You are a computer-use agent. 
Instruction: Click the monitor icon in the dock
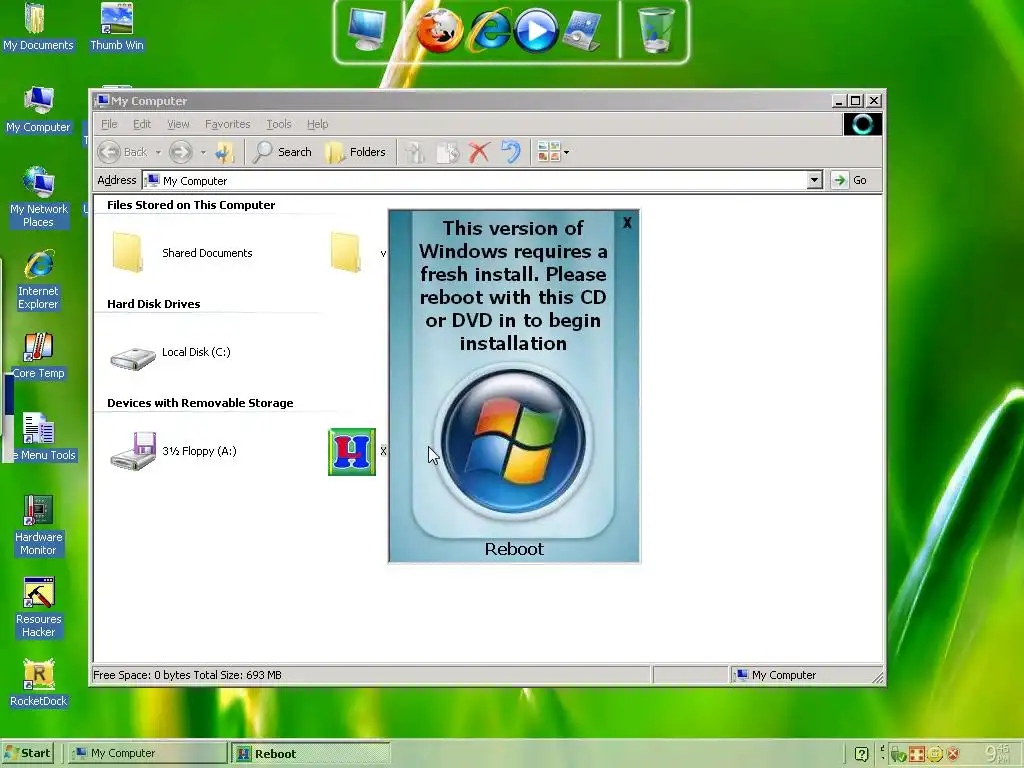point(366,31)
